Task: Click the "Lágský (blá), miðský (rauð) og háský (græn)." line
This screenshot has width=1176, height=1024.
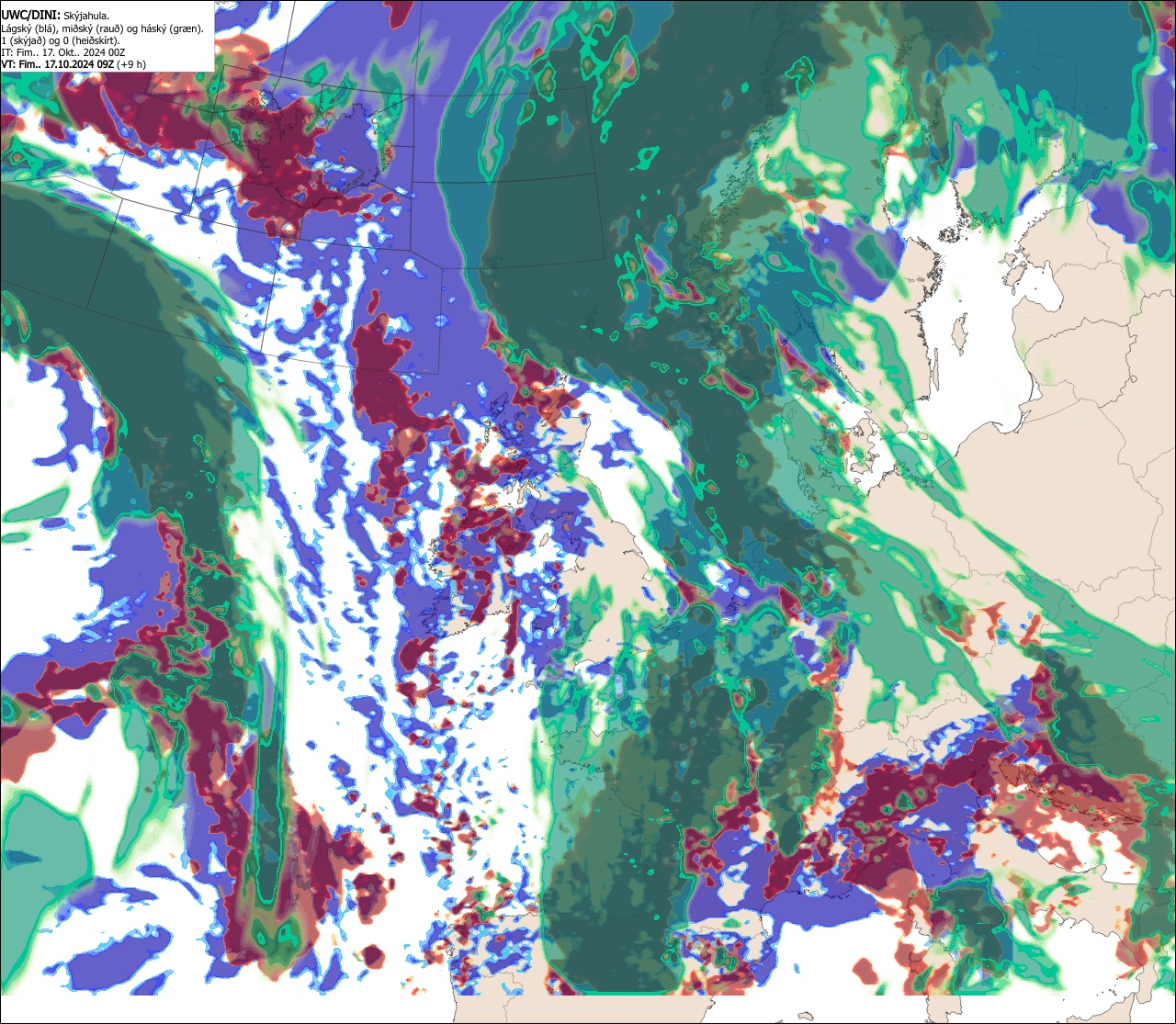Action: (102, 28)
